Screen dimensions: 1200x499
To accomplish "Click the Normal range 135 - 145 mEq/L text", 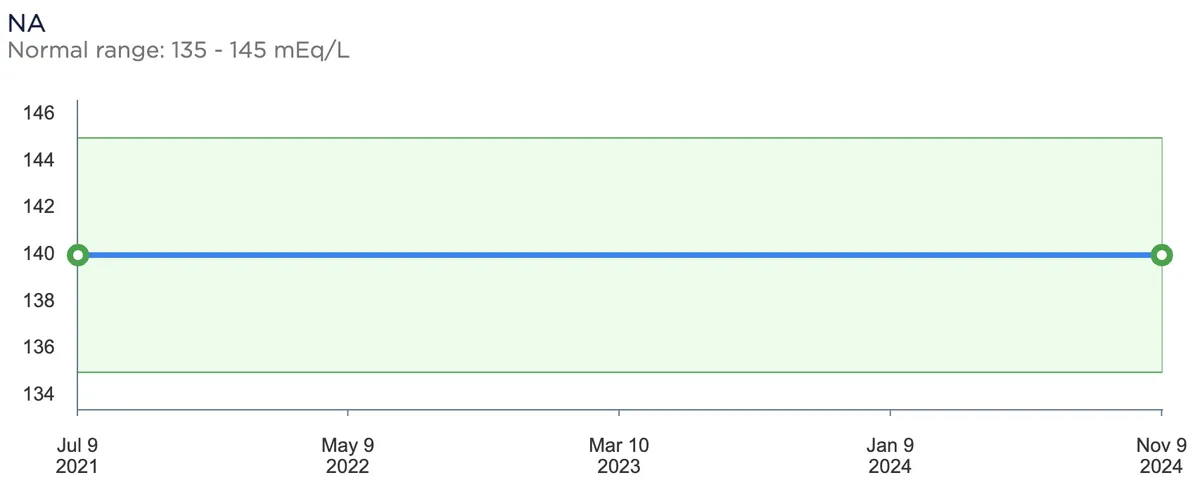I will (x=178, y=49).
